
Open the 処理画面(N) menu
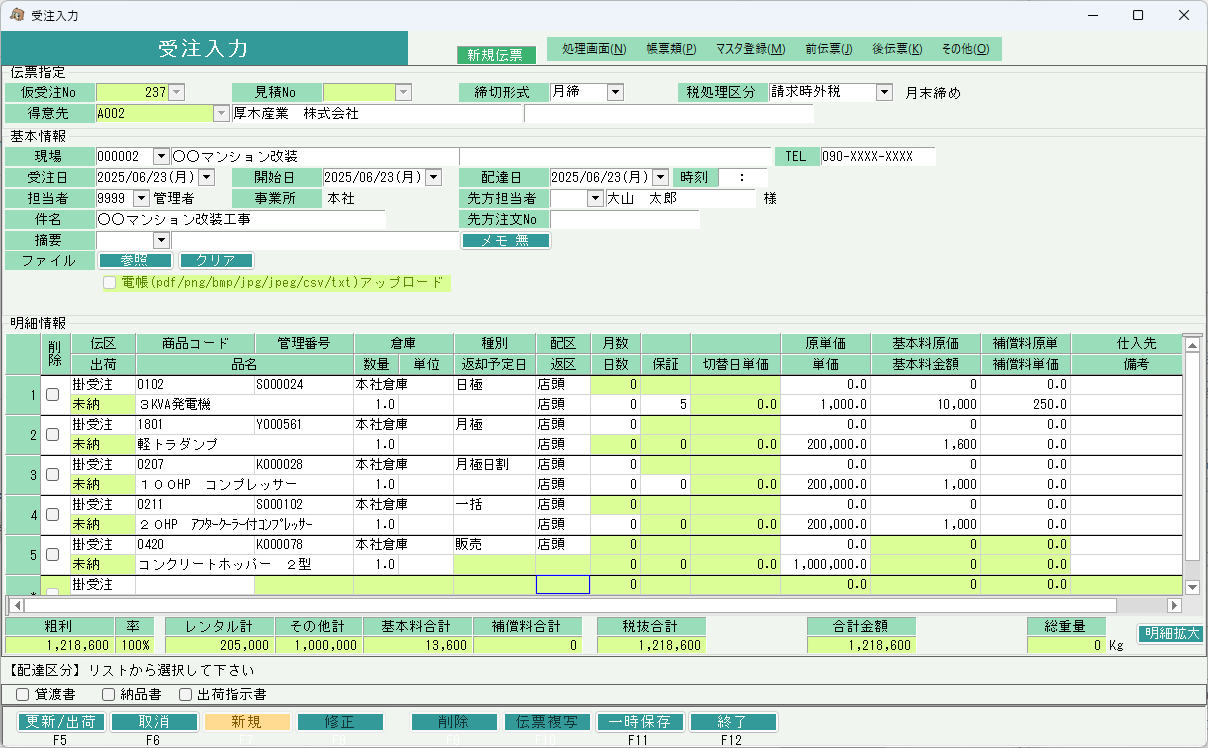point(594,49)
